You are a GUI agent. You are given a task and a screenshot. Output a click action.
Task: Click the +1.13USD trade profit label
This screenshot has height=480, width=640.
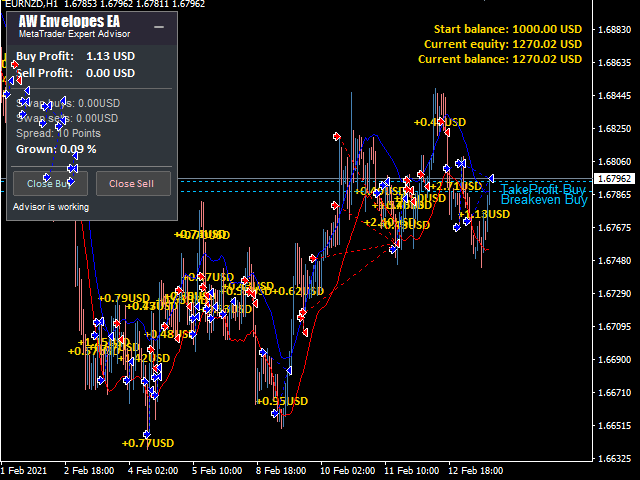pyautogui.click(x=484, y=214)
